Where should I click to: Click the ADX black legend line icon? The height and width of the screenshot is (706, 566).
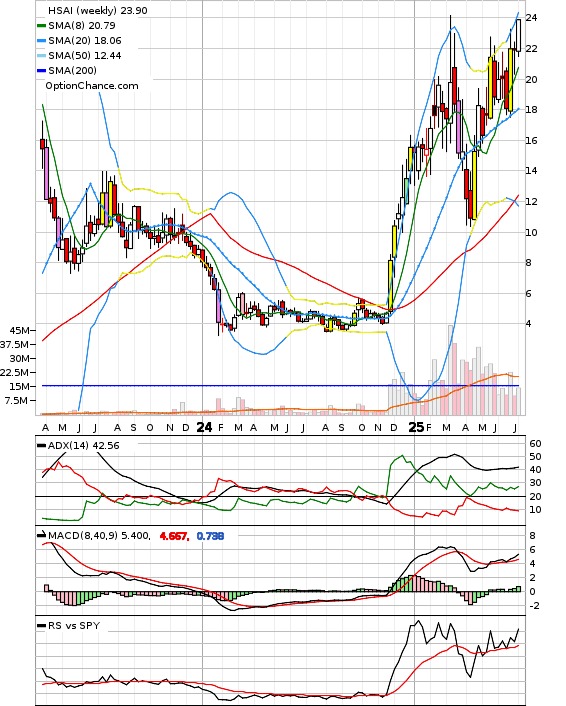click(x=41, y=446)
